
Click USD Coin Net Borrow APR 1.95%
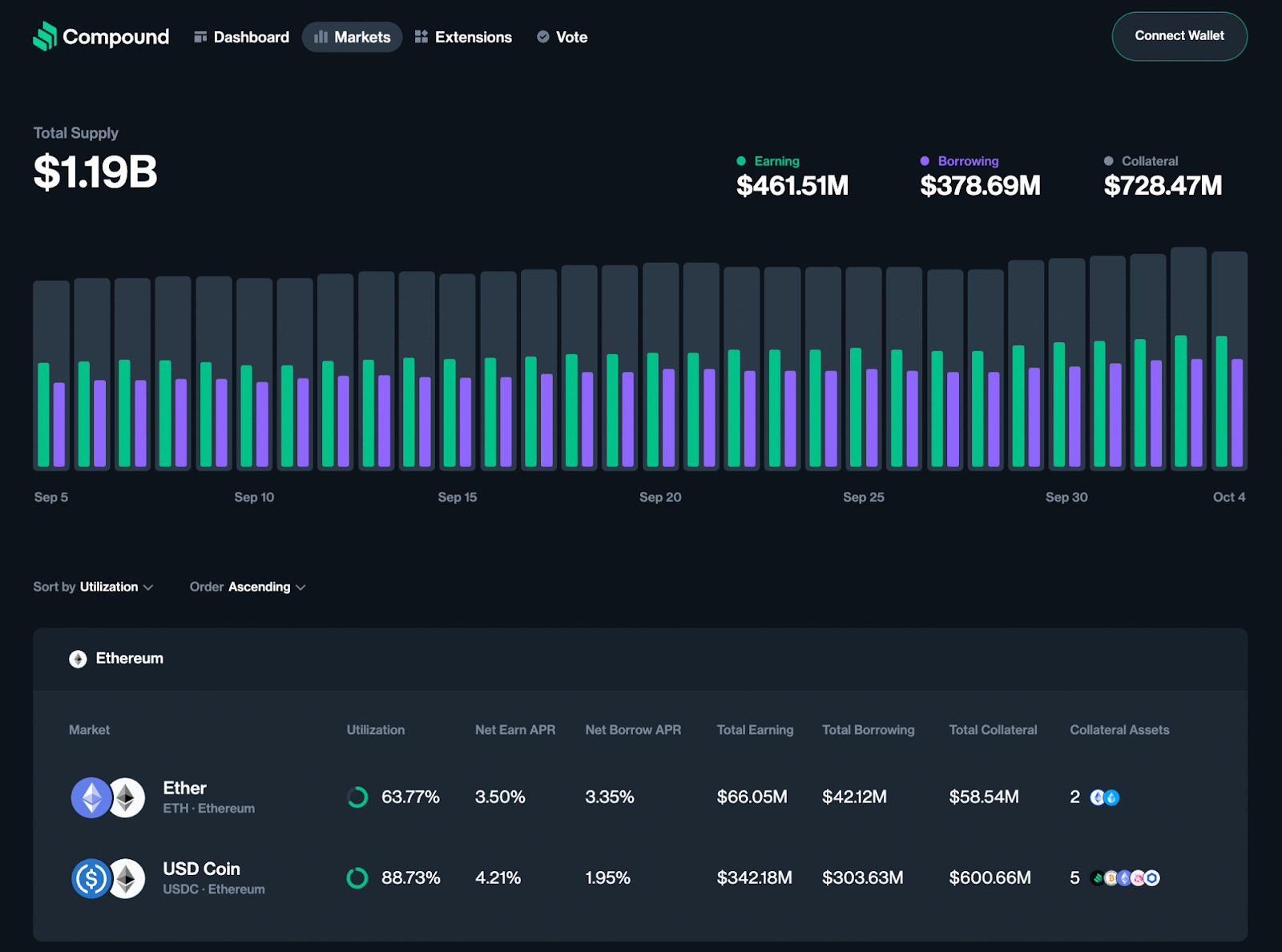pyautogui.click(x=607, y=878)
